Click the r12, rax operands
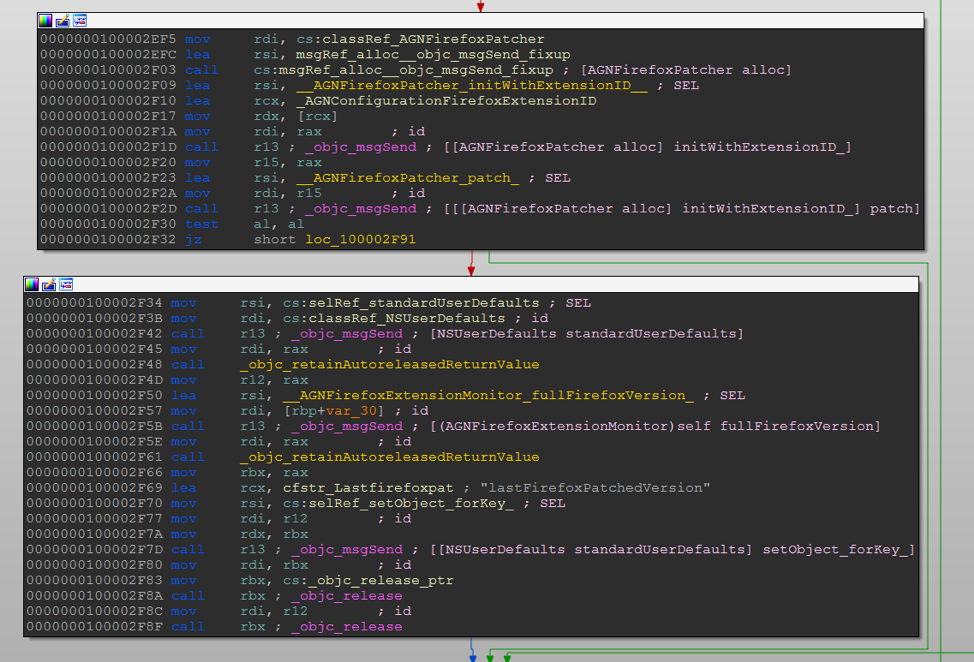974x662 pixels. tap(274, 380)
